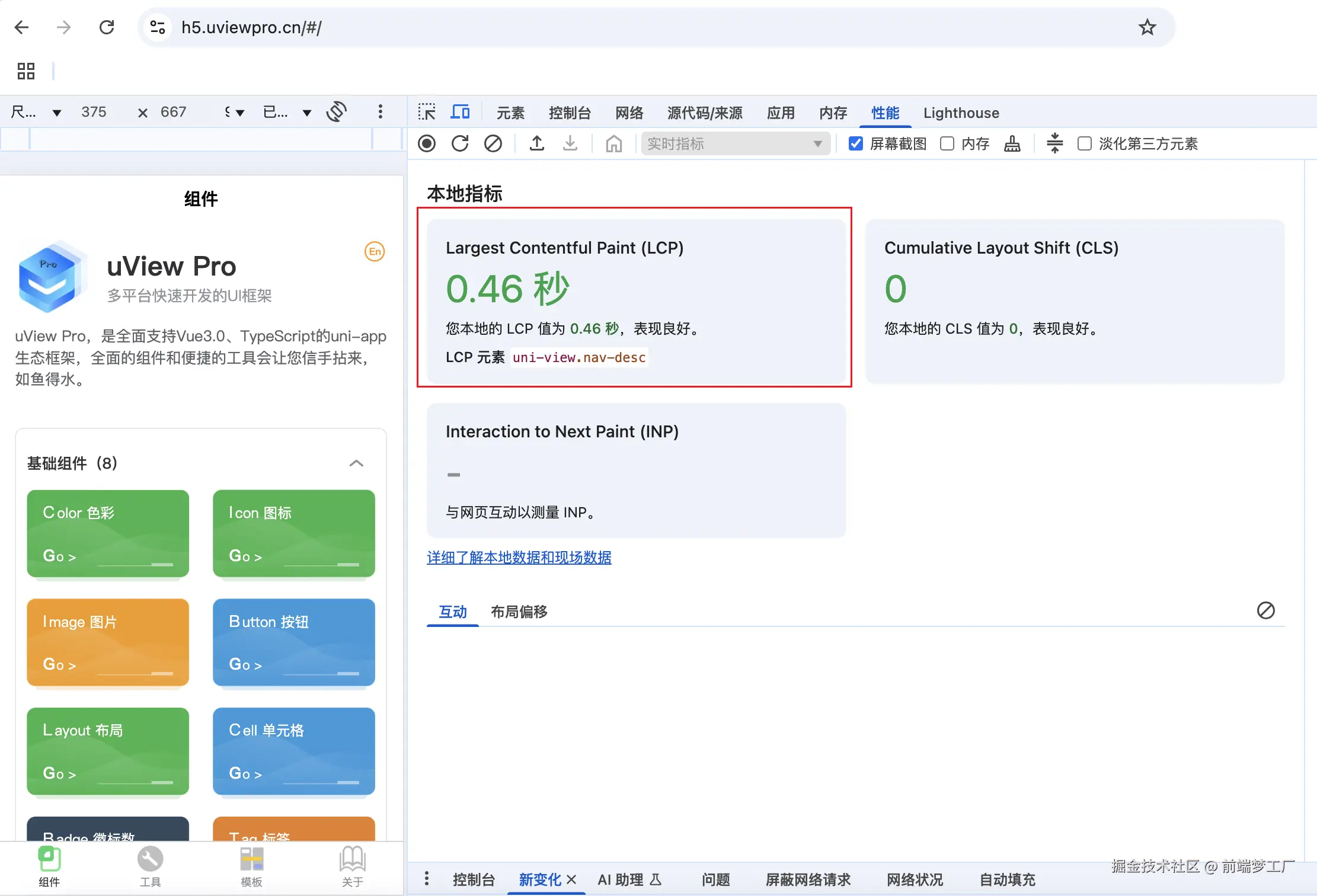Open the 实时指标 dropdown
This screenshot has height=896, width=1317.
click(735, 144)
